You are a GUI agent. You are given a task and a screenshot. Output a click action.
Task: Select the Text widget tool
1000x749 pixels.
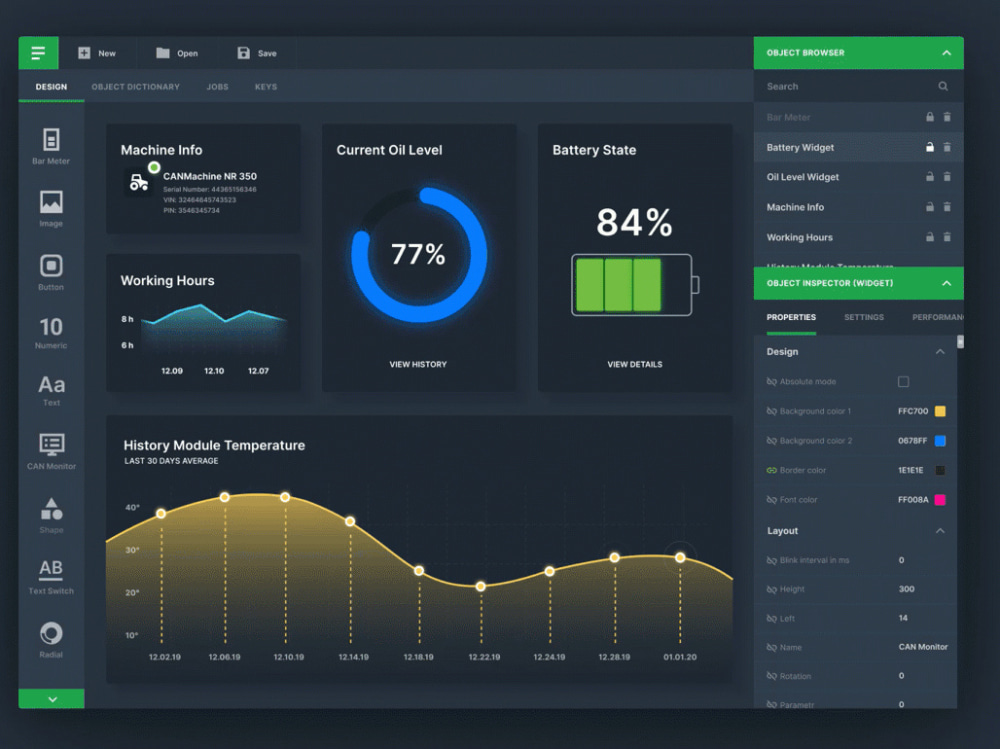51,390
